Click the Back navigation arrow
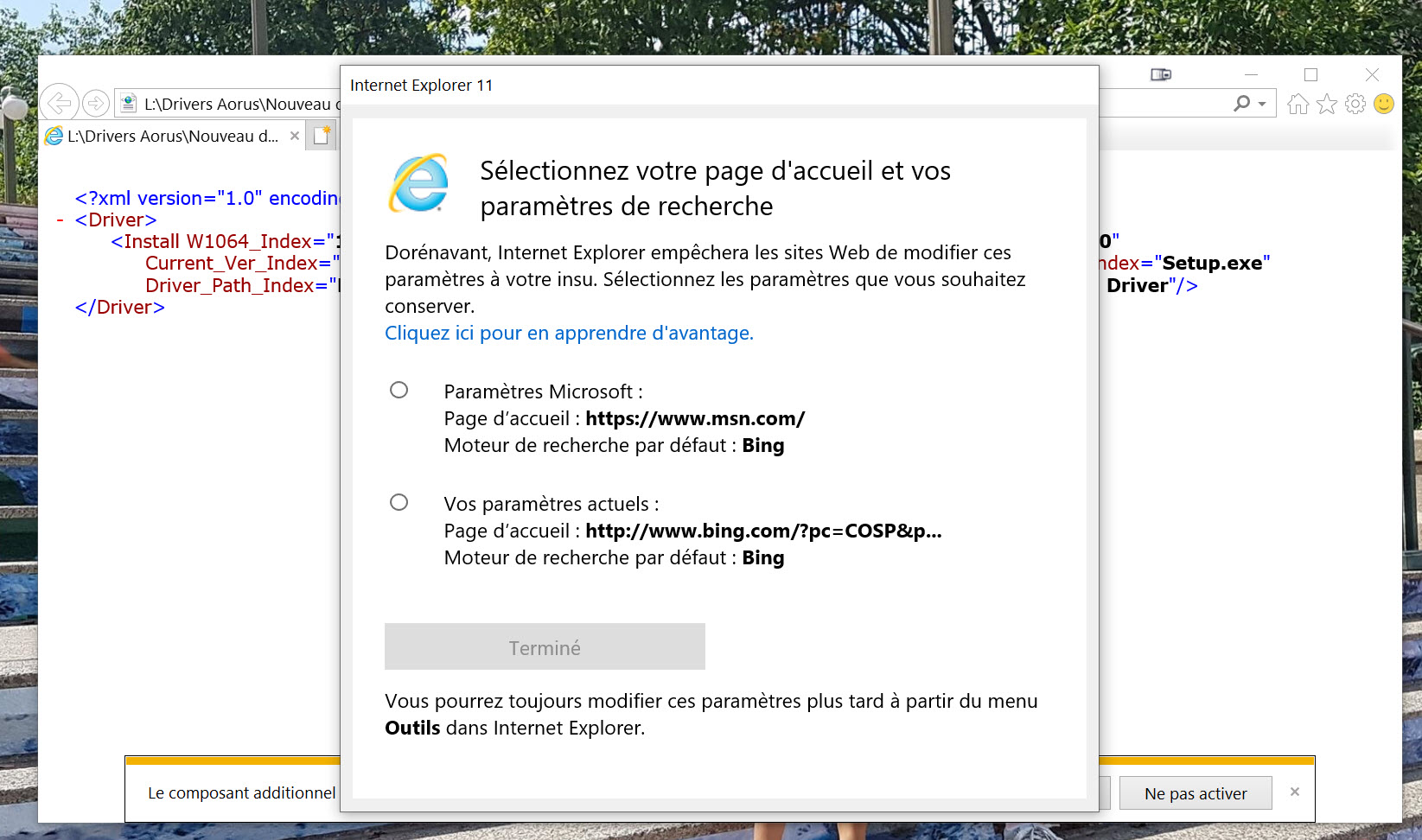The width and height of the screenshot is (1422, 840). point(59,104)
